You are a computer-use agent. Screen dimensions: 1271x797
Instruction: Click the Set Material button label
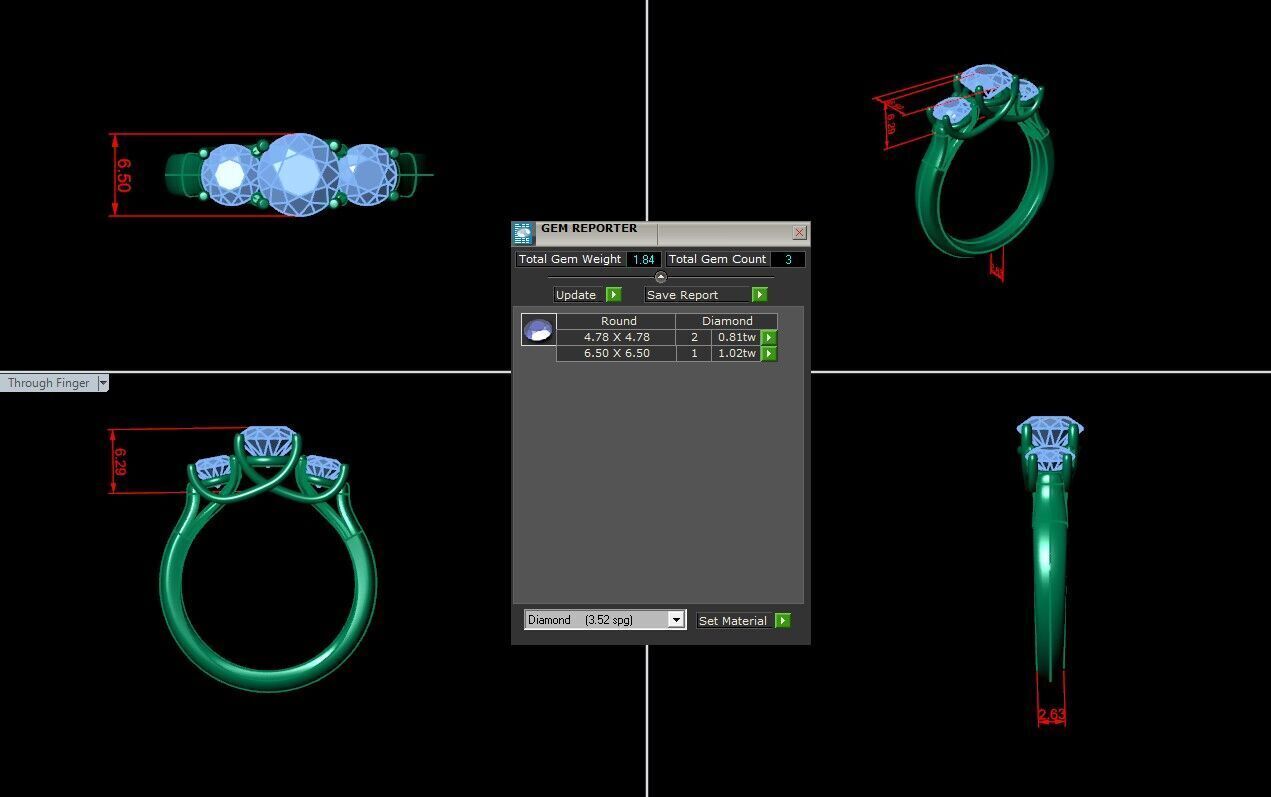tap(733, 621)
